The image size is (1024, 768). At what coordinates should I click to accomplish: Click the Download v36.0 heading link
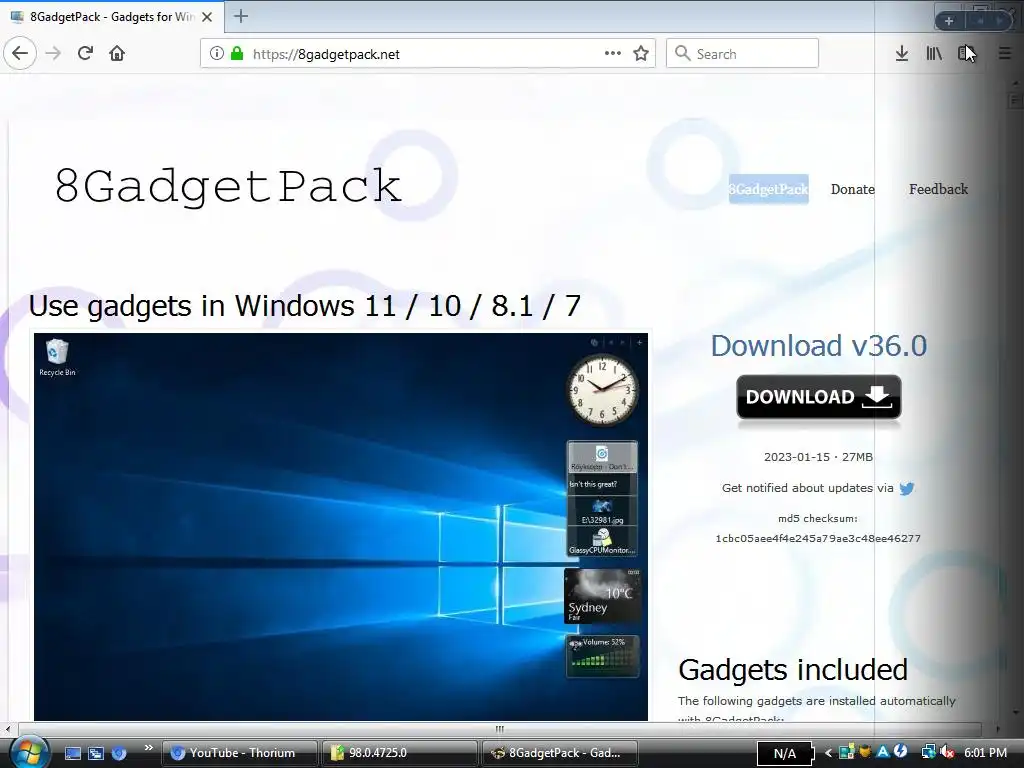point(818,345)
